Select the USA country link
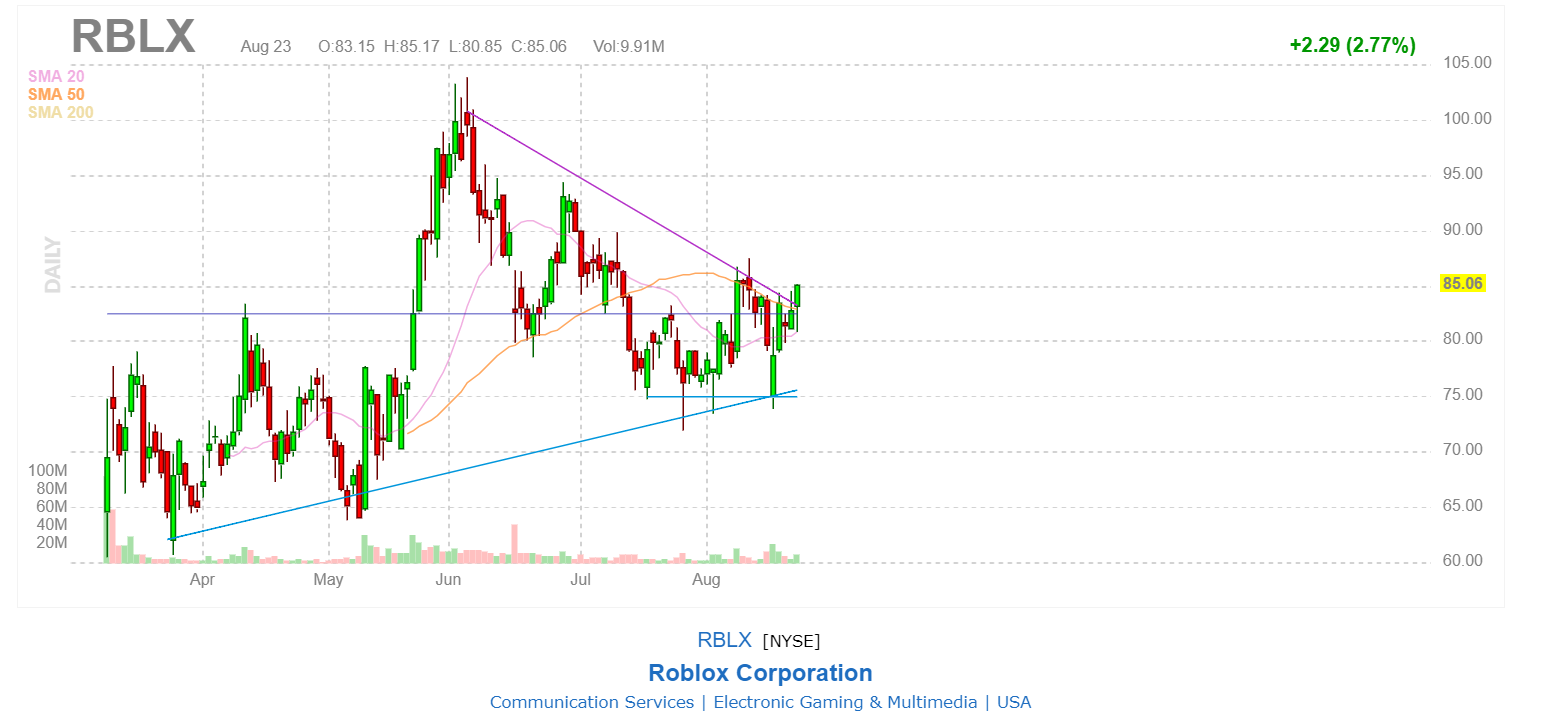The image size is (1544, 711). (1013, 702)
